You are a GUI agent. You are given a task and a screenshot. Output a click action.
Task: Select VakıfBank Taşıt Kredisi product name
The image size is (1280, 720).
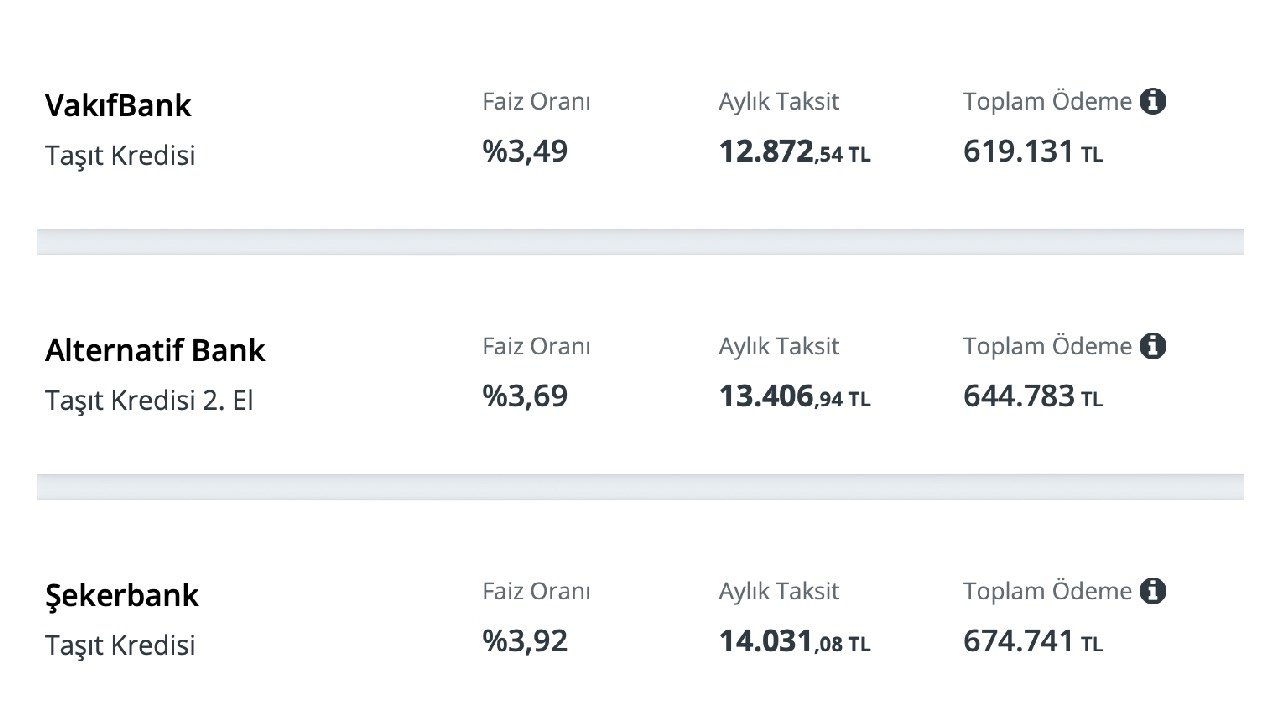coord(120,156)
